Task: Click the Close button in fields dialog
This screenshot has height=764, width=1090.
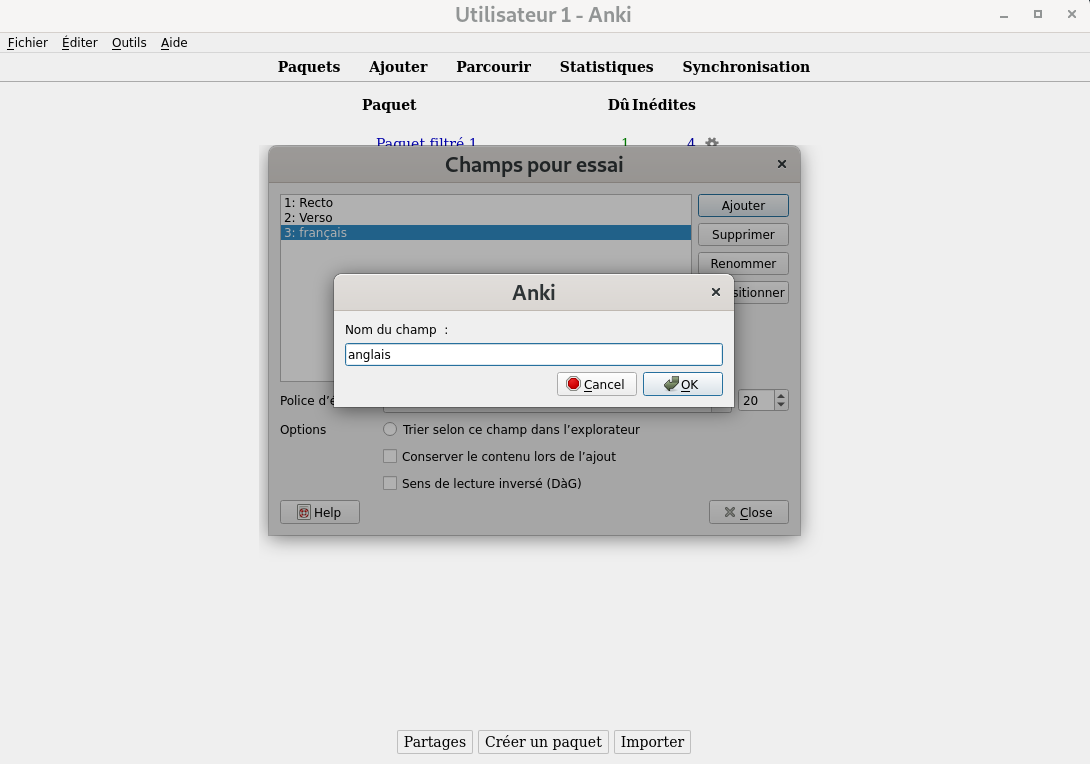Action: click(748, 512)
